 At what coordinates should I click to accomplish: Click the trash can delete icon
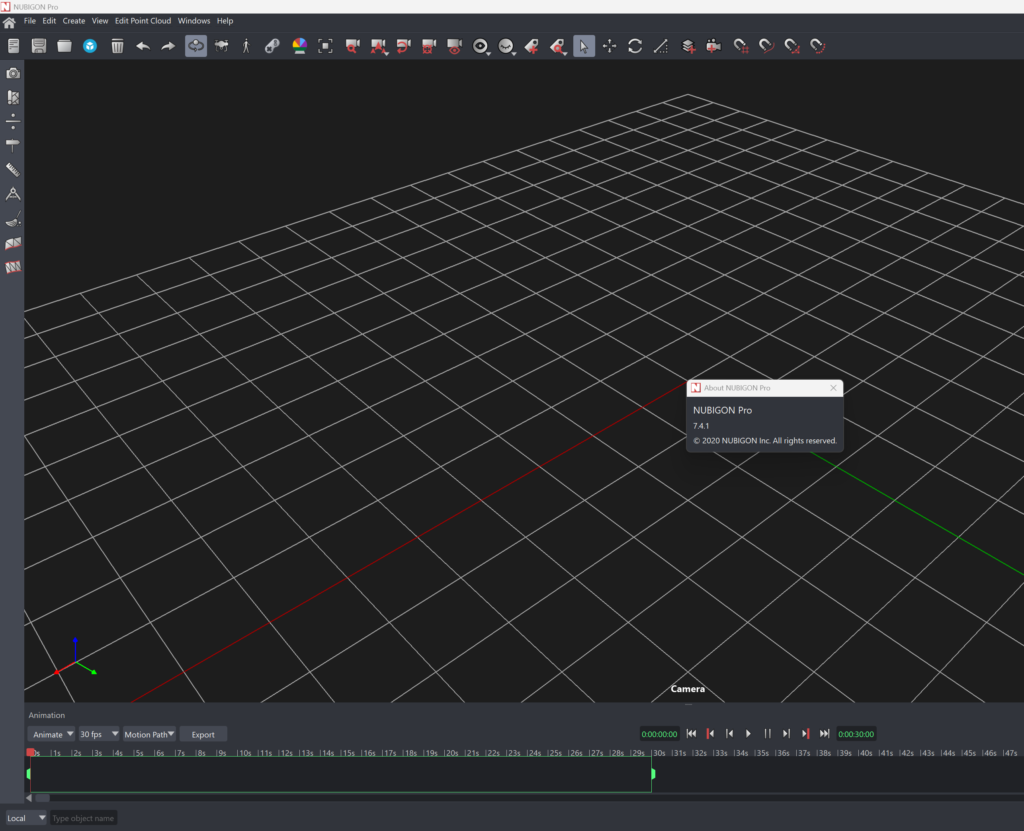click(x=117, y=46)
